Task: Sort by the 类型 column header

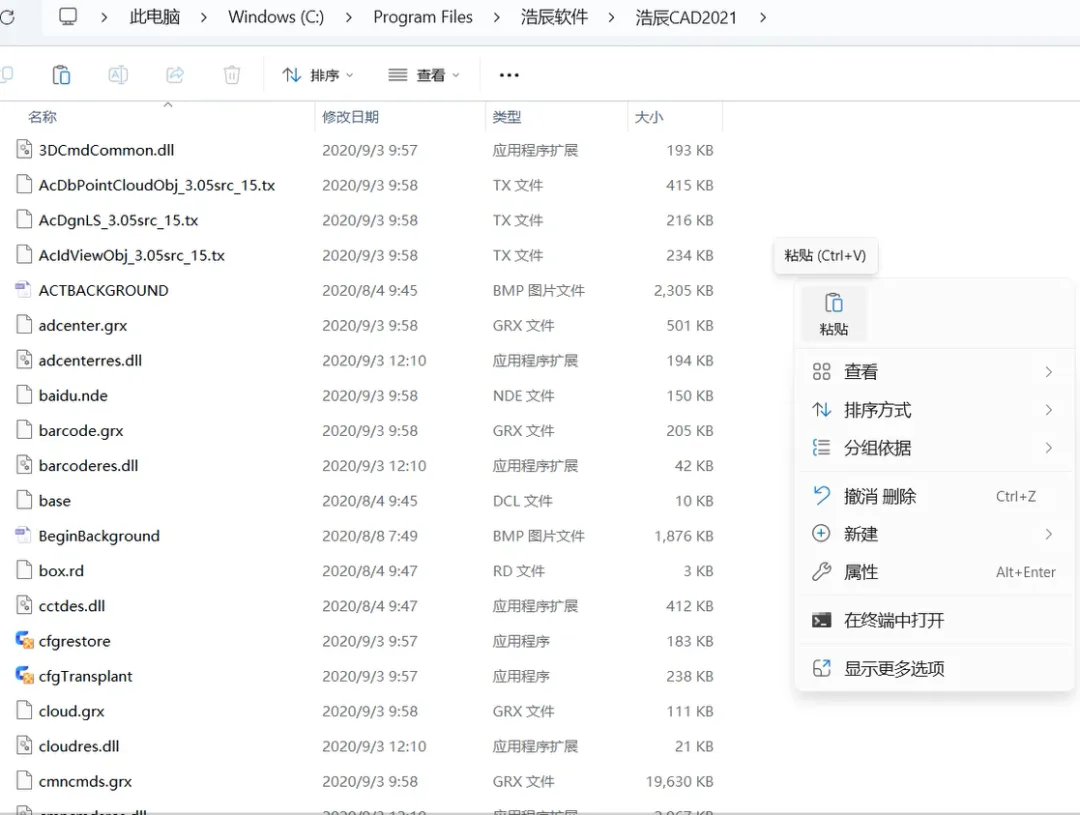Action: [507, 117]
